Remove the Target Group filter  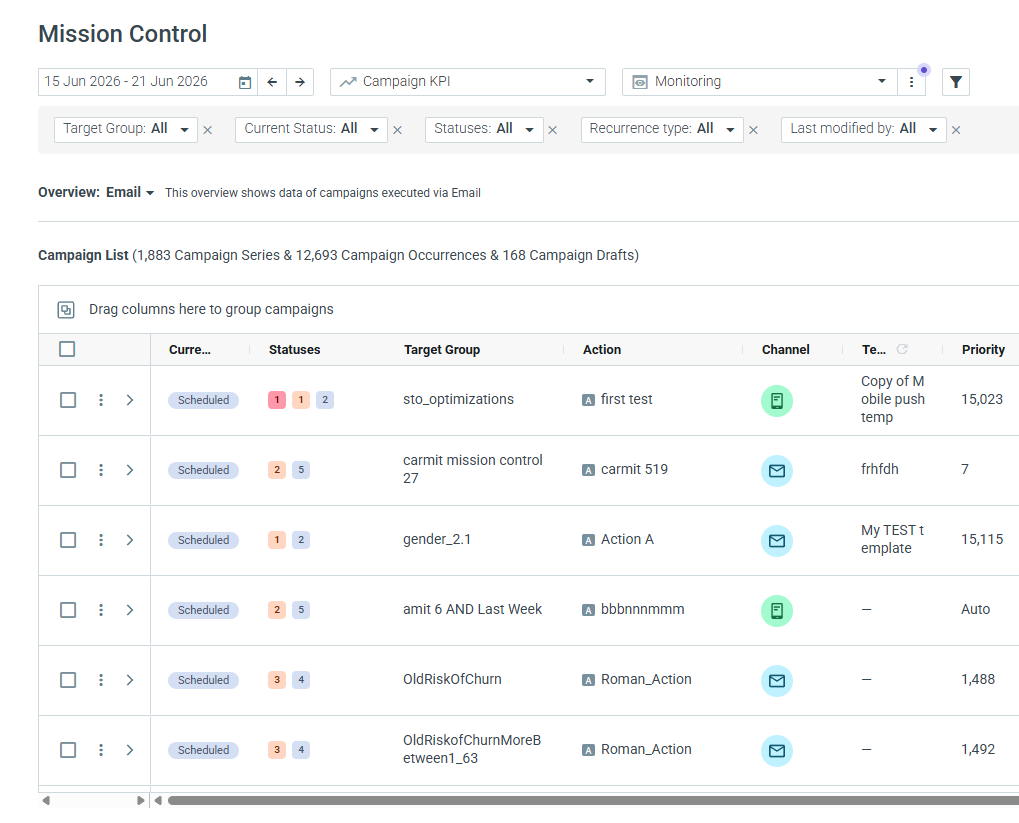pos(208,130)
